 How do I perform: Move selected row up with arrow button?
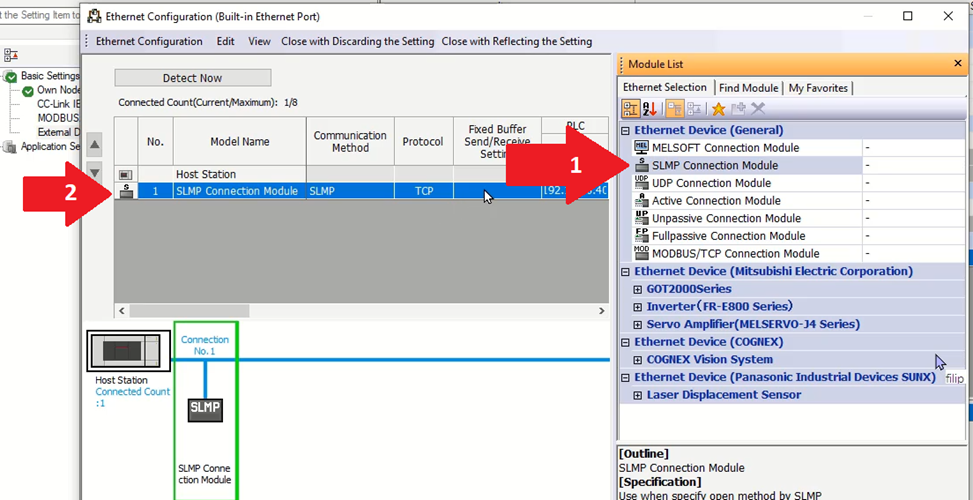pyautogui.click(x=95, y=146)
